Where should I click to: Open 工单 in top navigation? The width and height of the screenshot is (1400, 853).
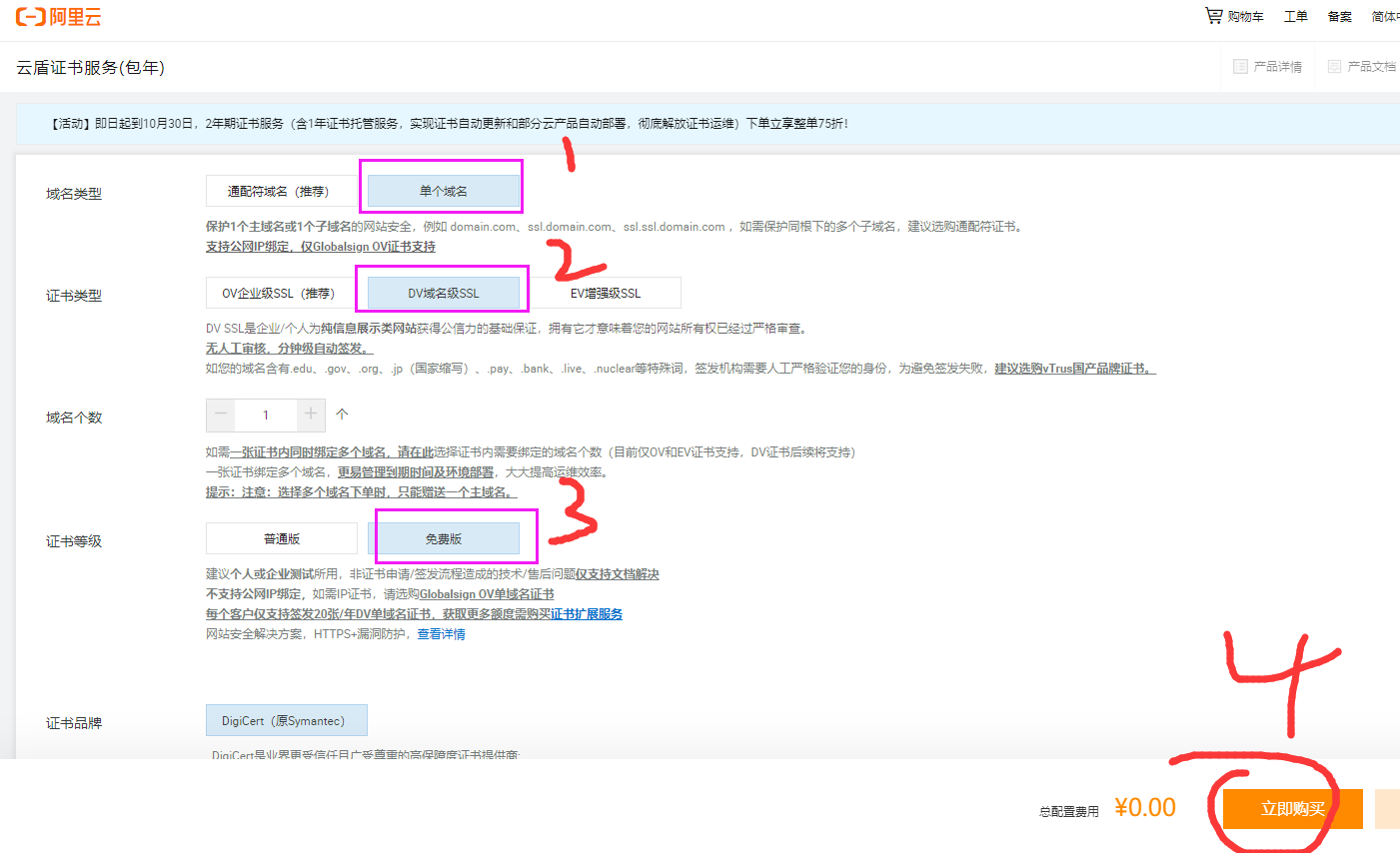coord(1295,17)
